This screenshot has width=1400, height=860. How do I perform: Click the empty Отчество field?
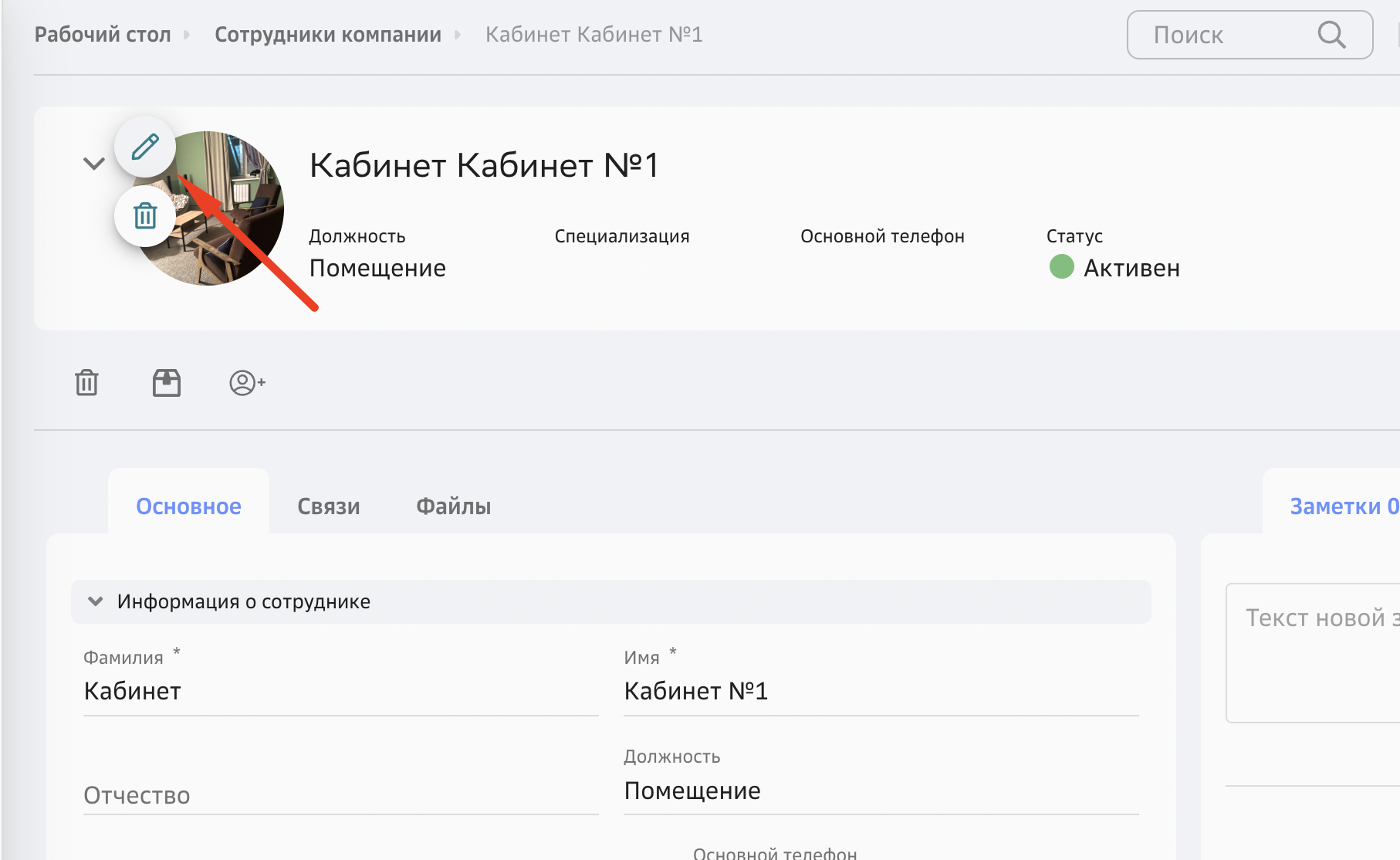click(x=340, y=795)
